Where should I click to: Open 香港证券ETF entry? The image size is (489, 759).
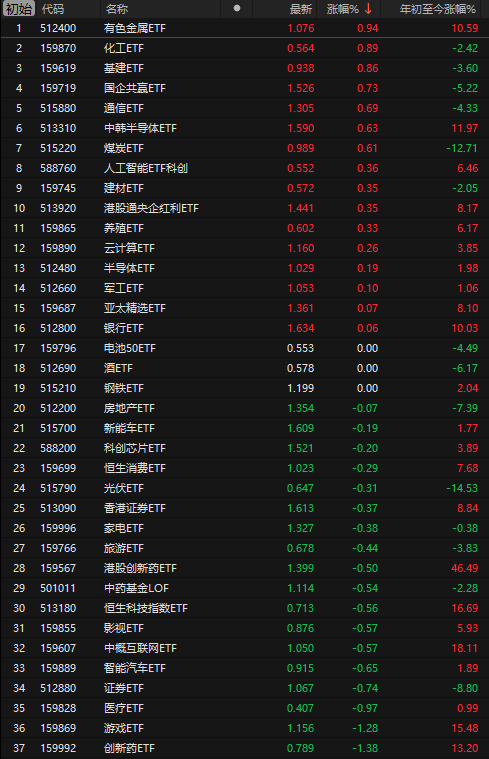[135, 508]
